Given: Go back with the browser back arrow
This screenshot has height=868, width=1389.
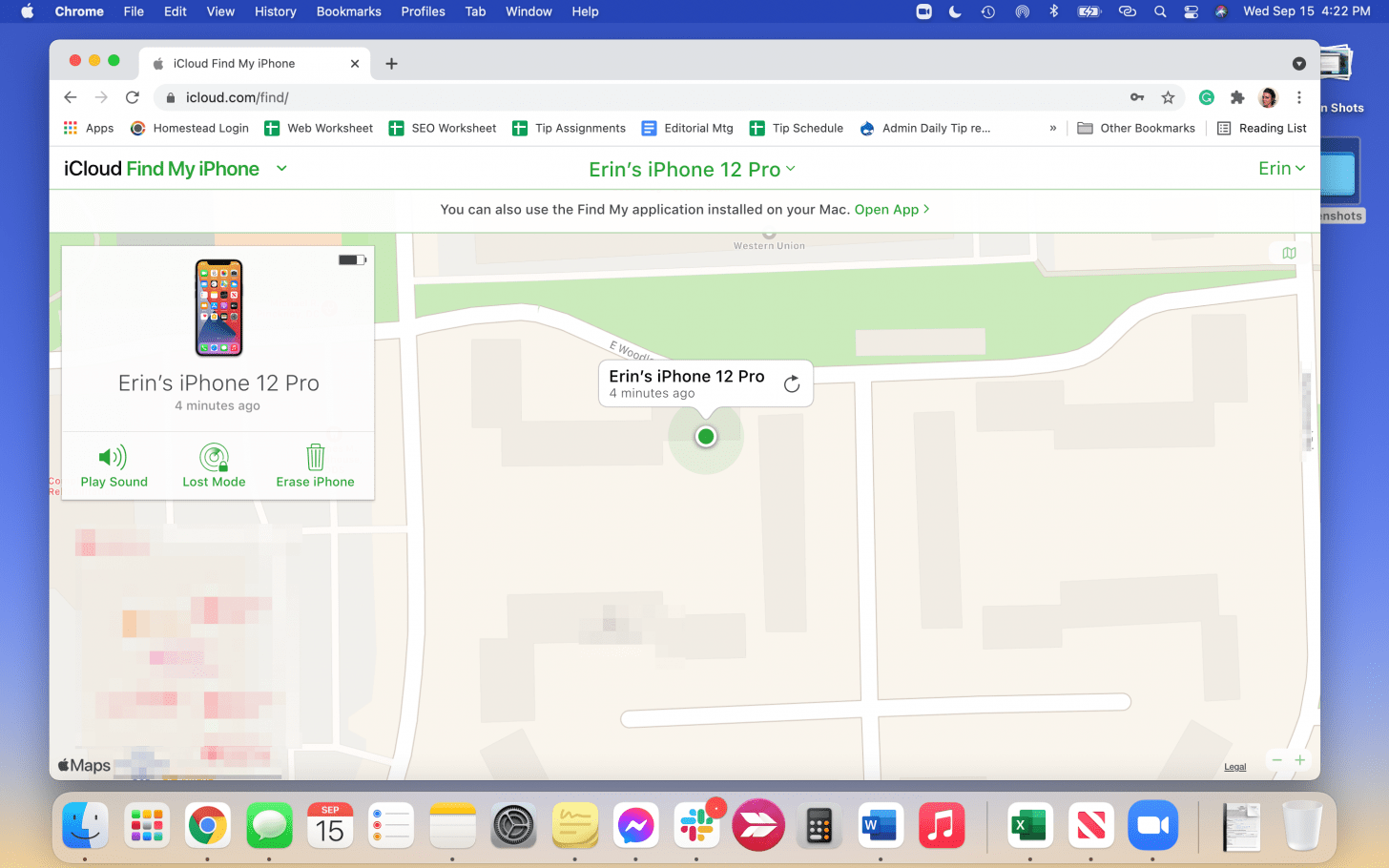Looking at the screenshot, I should pyautogui.click(x=71, y=97).
